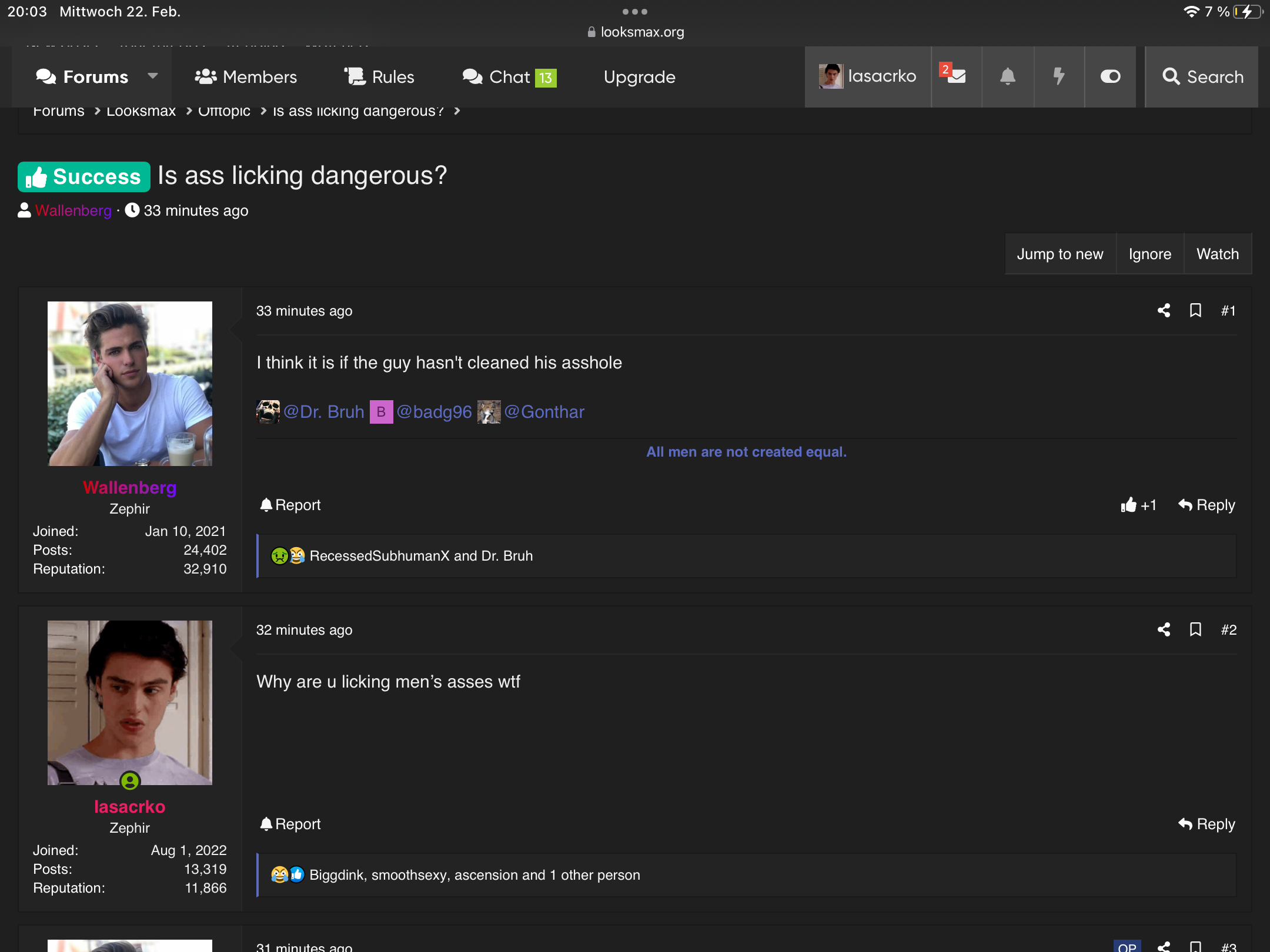Image resolution: width=1270 pixels, height=952 pixels.
Task: Bookmark post #1
Action: coord(1195,311)
